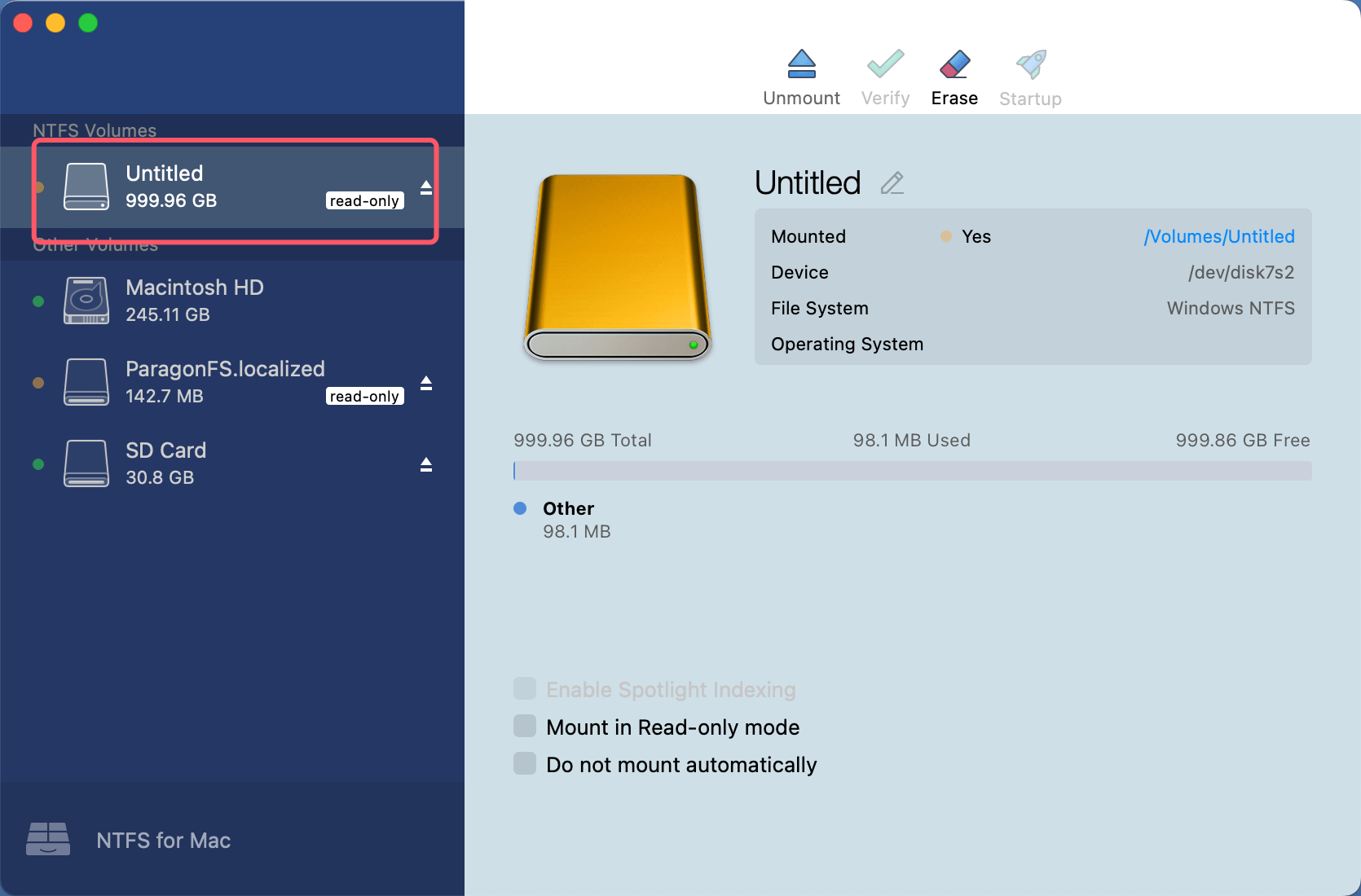Enable Mount in Read-only mode checkbox
This screenshot has height=896, width=1361.
pyautogui.click(x=525, y=727)
